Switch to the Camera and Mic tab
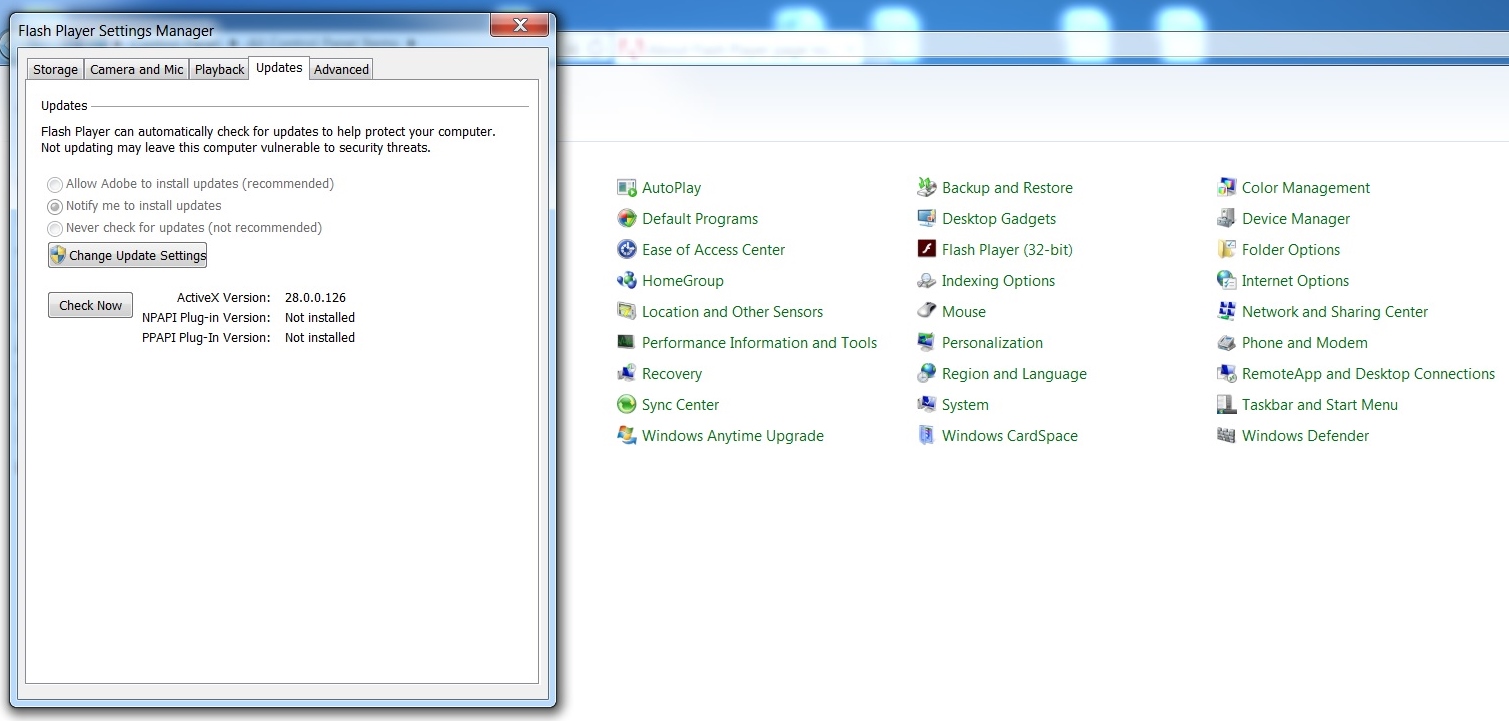The height and width of the screenshot is (721, 1509). click(x=137, y=70)
